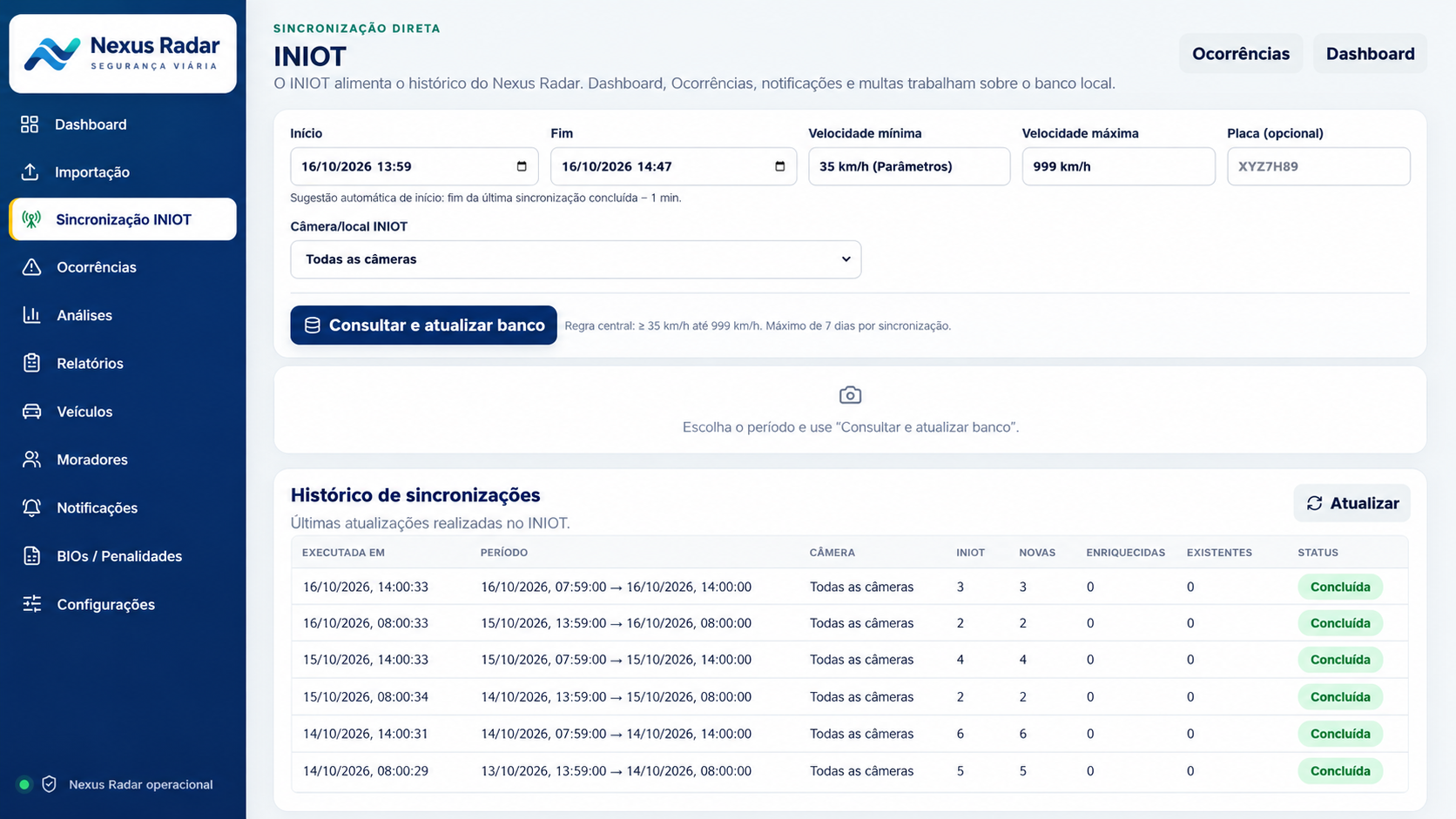1456x819 pixels.
Task: Open Importação in the sidebar
Action: (122, 172)
